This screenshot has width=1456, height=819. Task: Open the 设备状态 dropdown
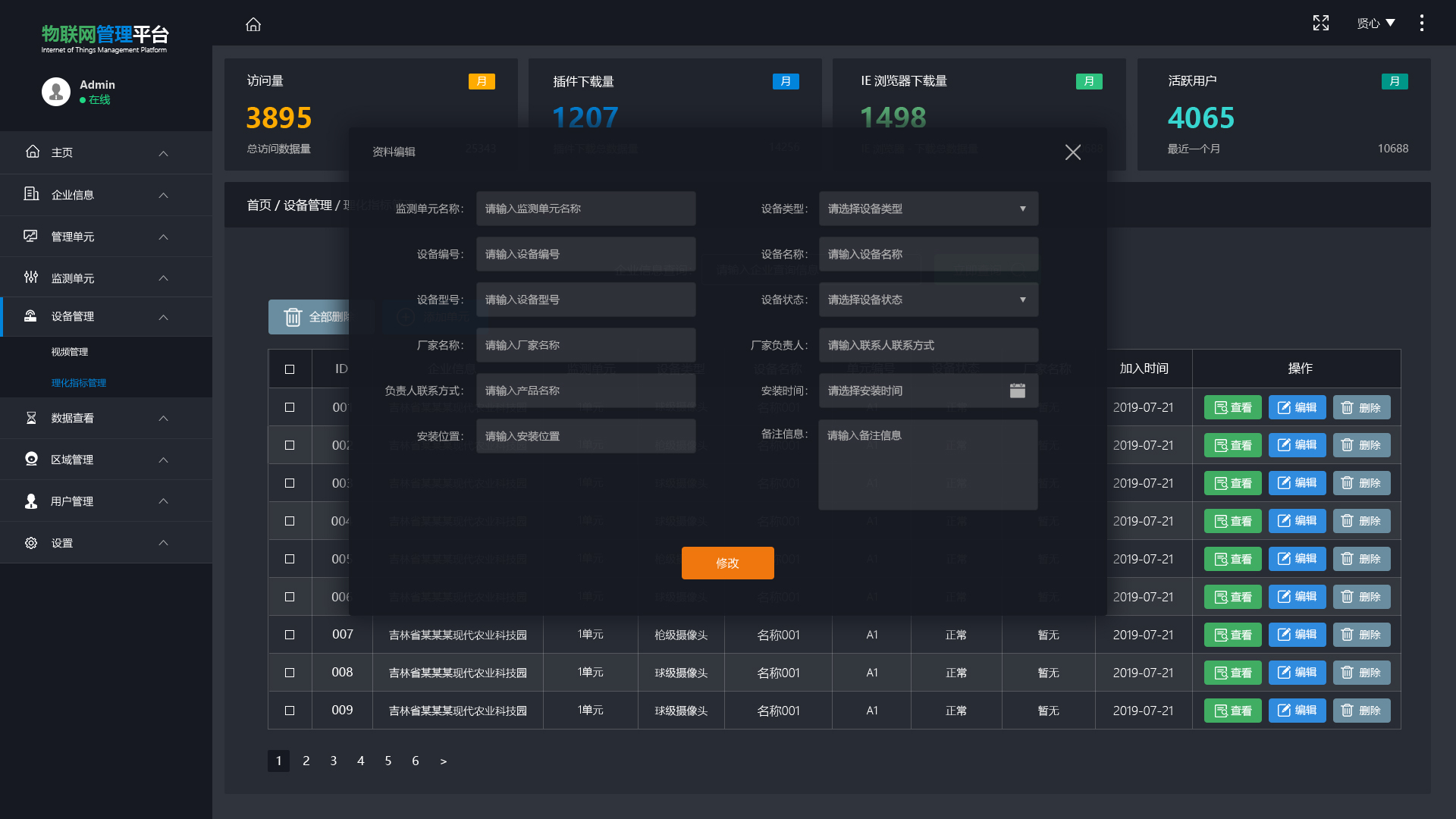click(x=928, y=300)
